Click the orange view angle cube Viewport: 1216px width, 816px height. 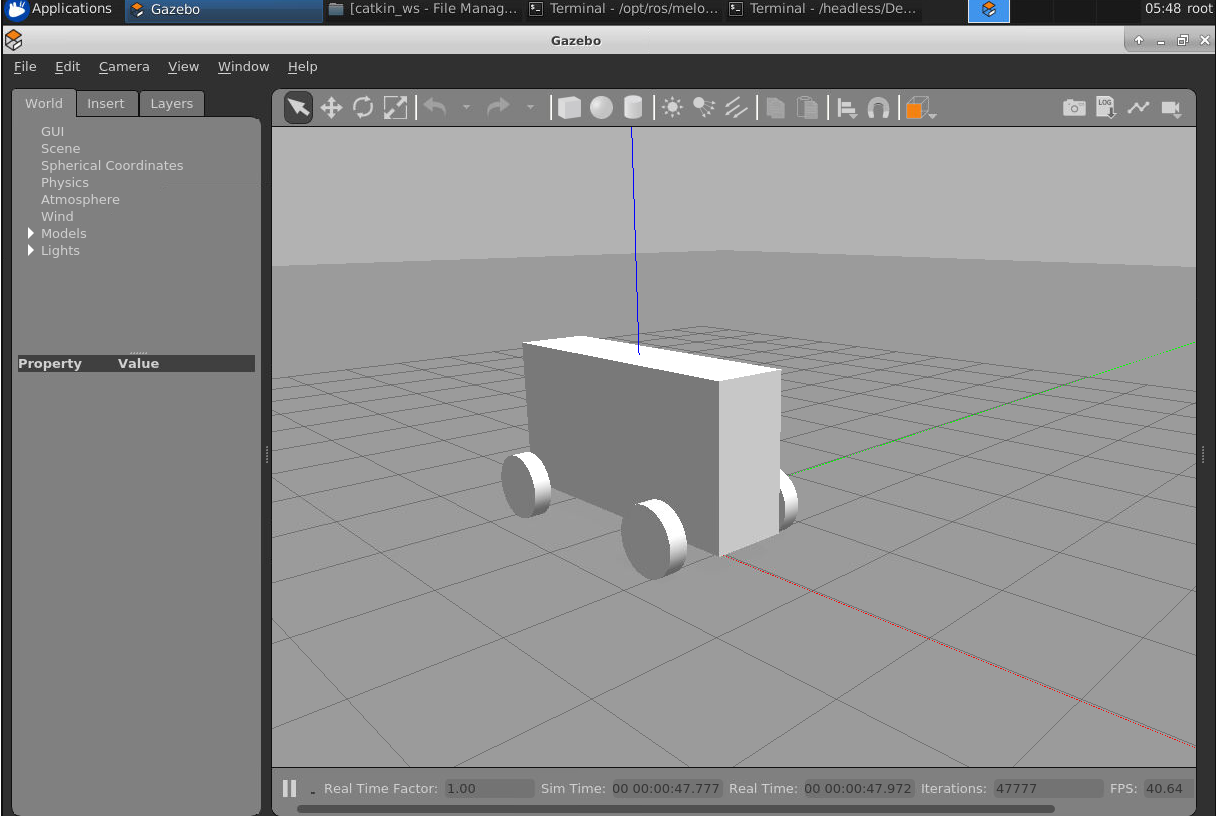[x=917, y=108]
